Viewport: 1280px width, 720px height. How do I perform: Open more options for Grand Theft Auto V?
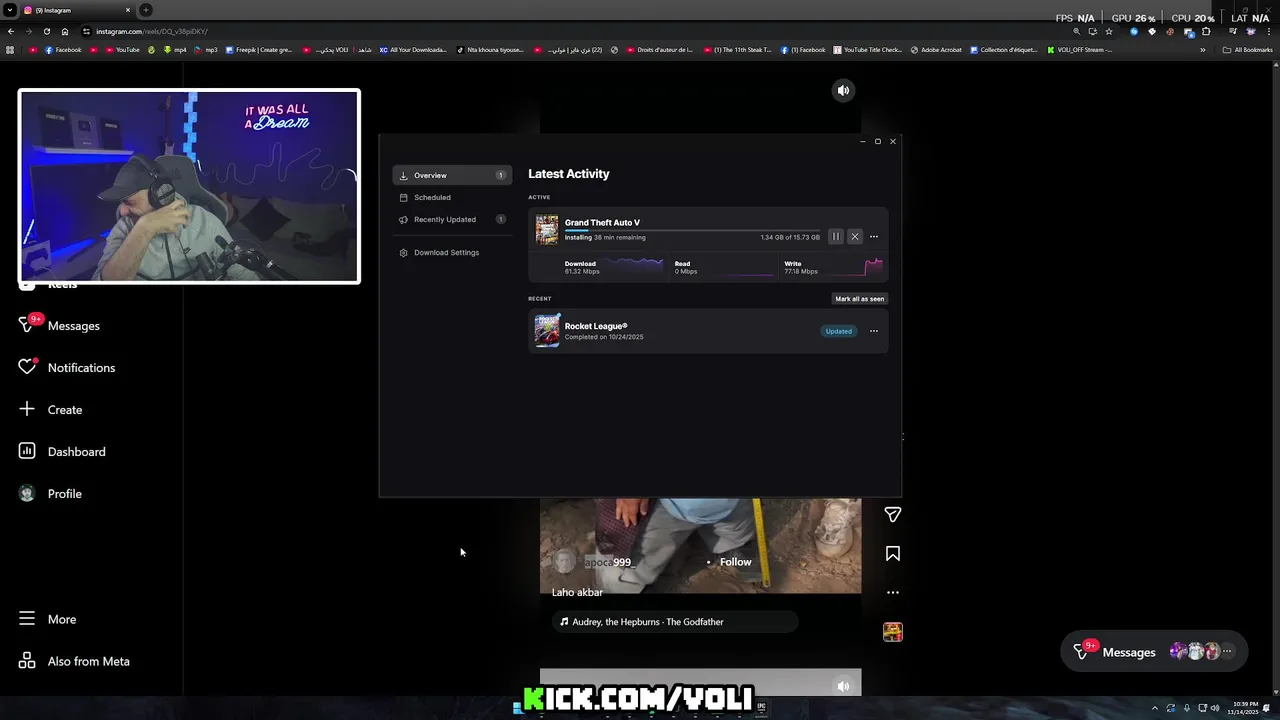pyautogui.click(x=874, y=237)
